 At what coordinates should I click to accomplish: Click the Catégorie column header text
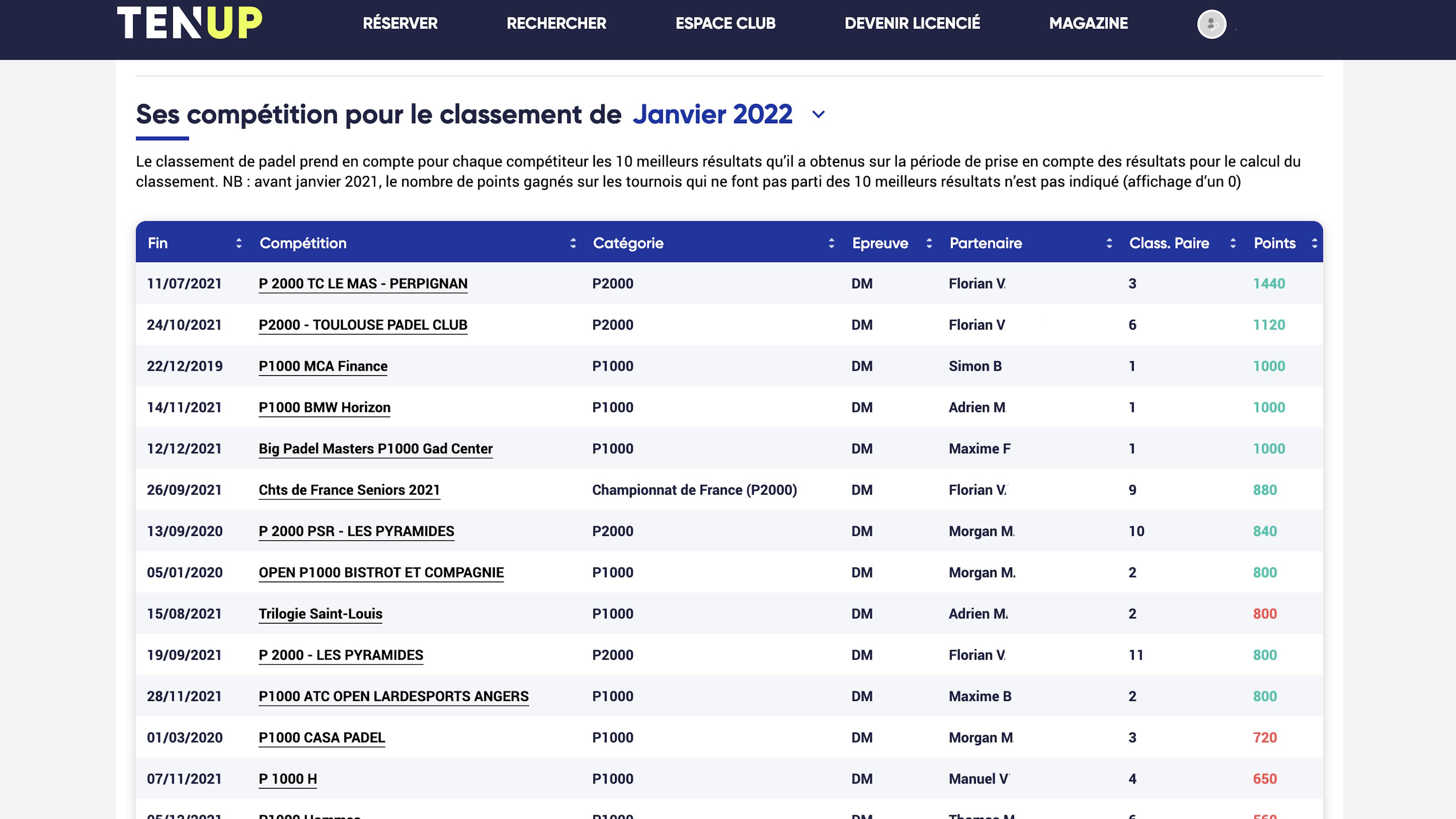pos(628,243)
